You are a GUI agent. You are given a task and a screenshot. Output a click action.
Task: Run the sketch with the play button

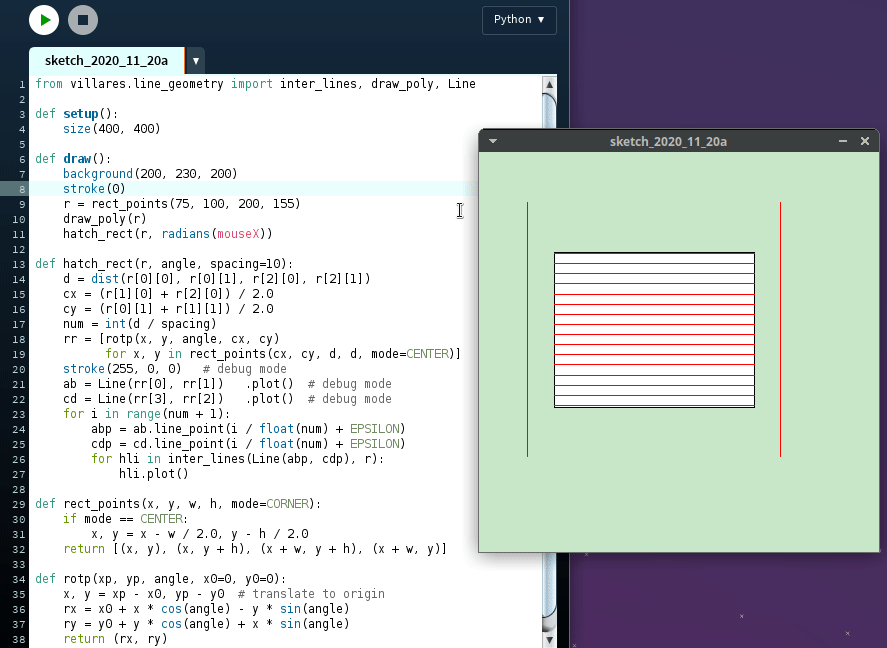(44, 19)
